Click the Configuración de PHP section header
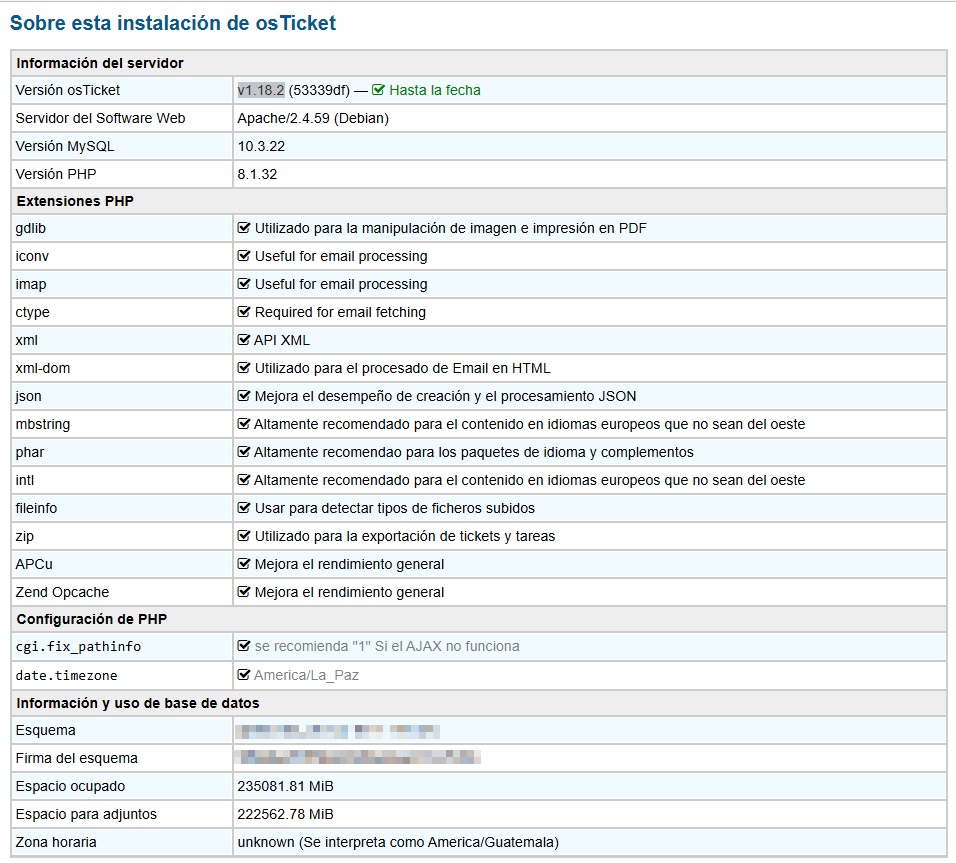The width and height of the screenshot is (956, 863). [x=94, y=619]
